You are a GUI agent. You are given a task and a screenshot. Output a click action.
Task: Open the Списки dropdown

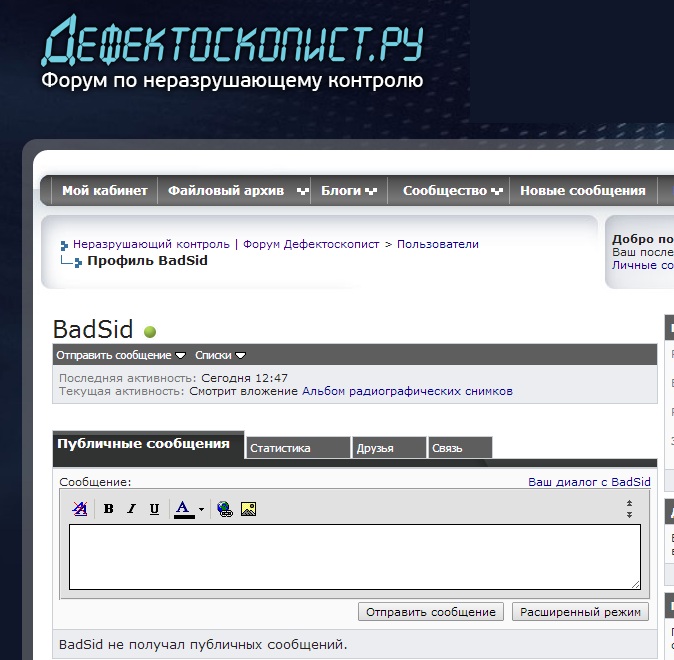pos(220,355)
